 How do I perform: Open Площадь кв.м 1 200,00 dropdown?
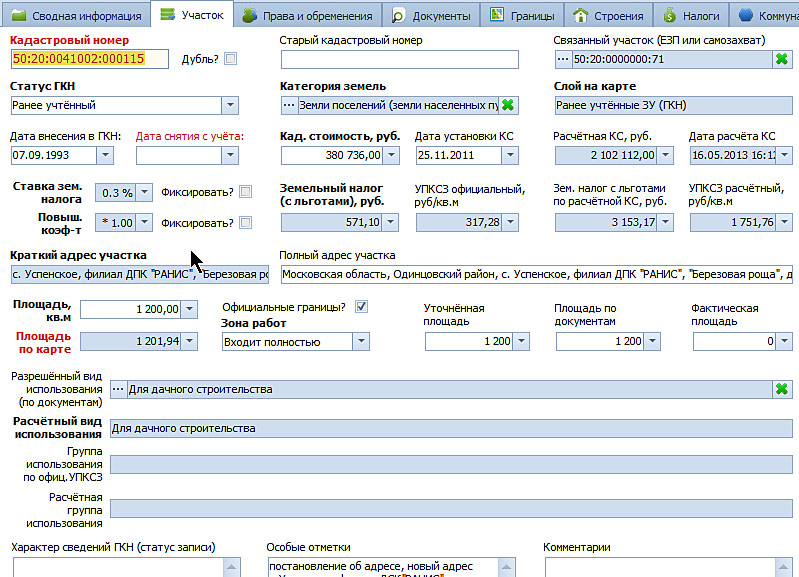point(189,309)
